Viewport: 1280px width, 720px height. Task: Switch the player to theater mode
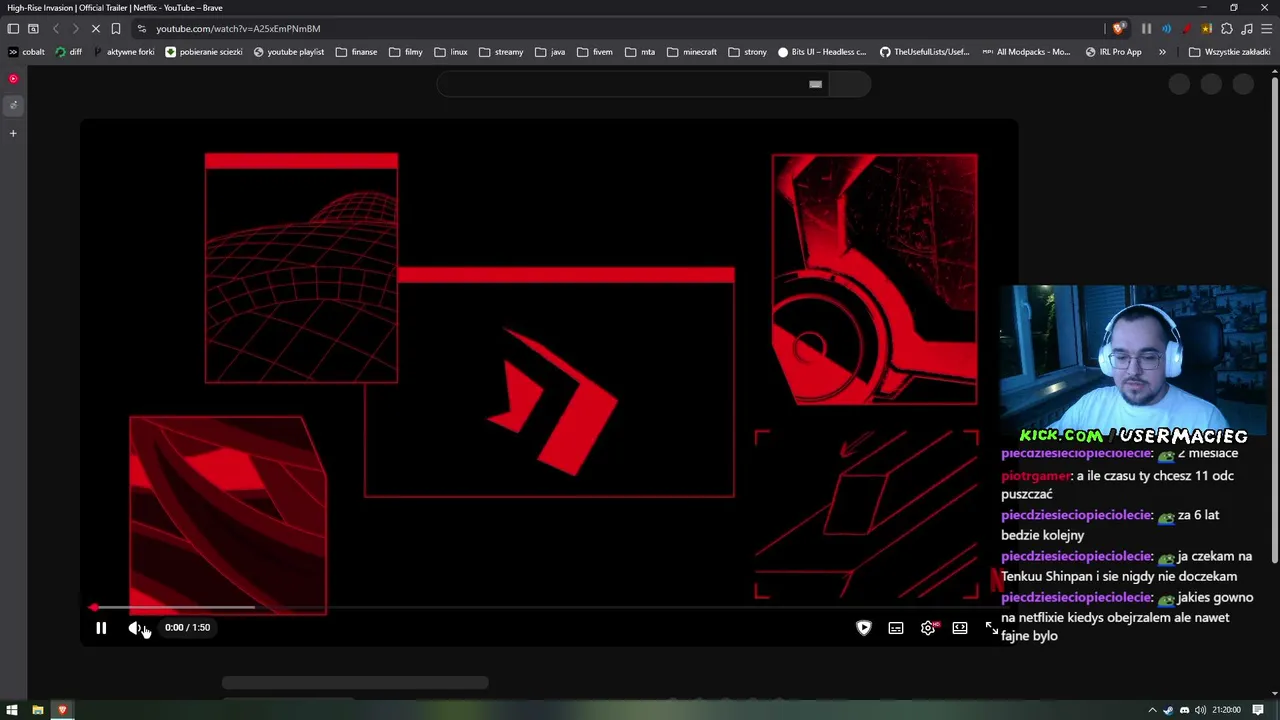click(x=960, y=628)
